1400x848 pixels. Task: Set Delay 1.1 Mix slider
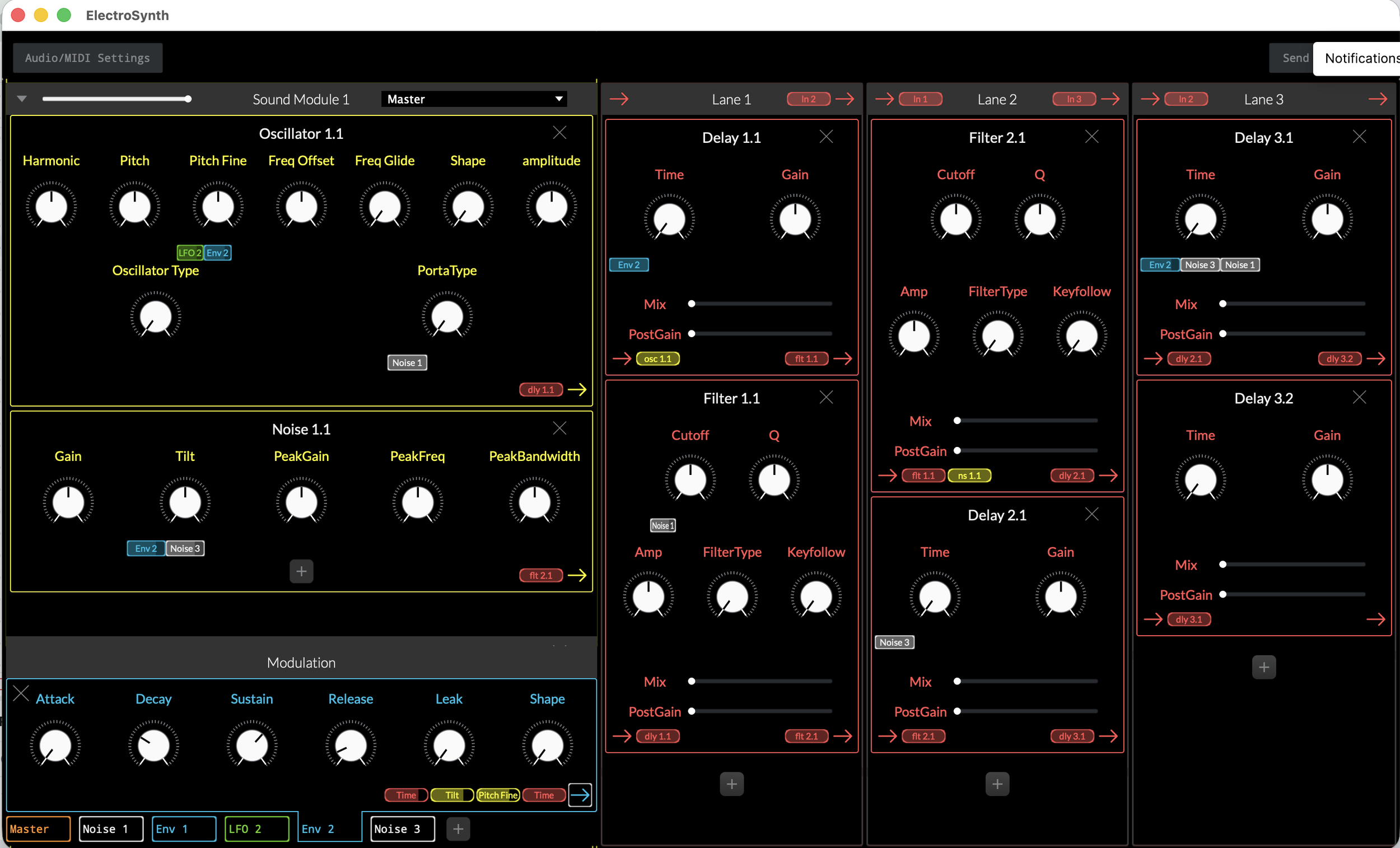pos(761,304)
